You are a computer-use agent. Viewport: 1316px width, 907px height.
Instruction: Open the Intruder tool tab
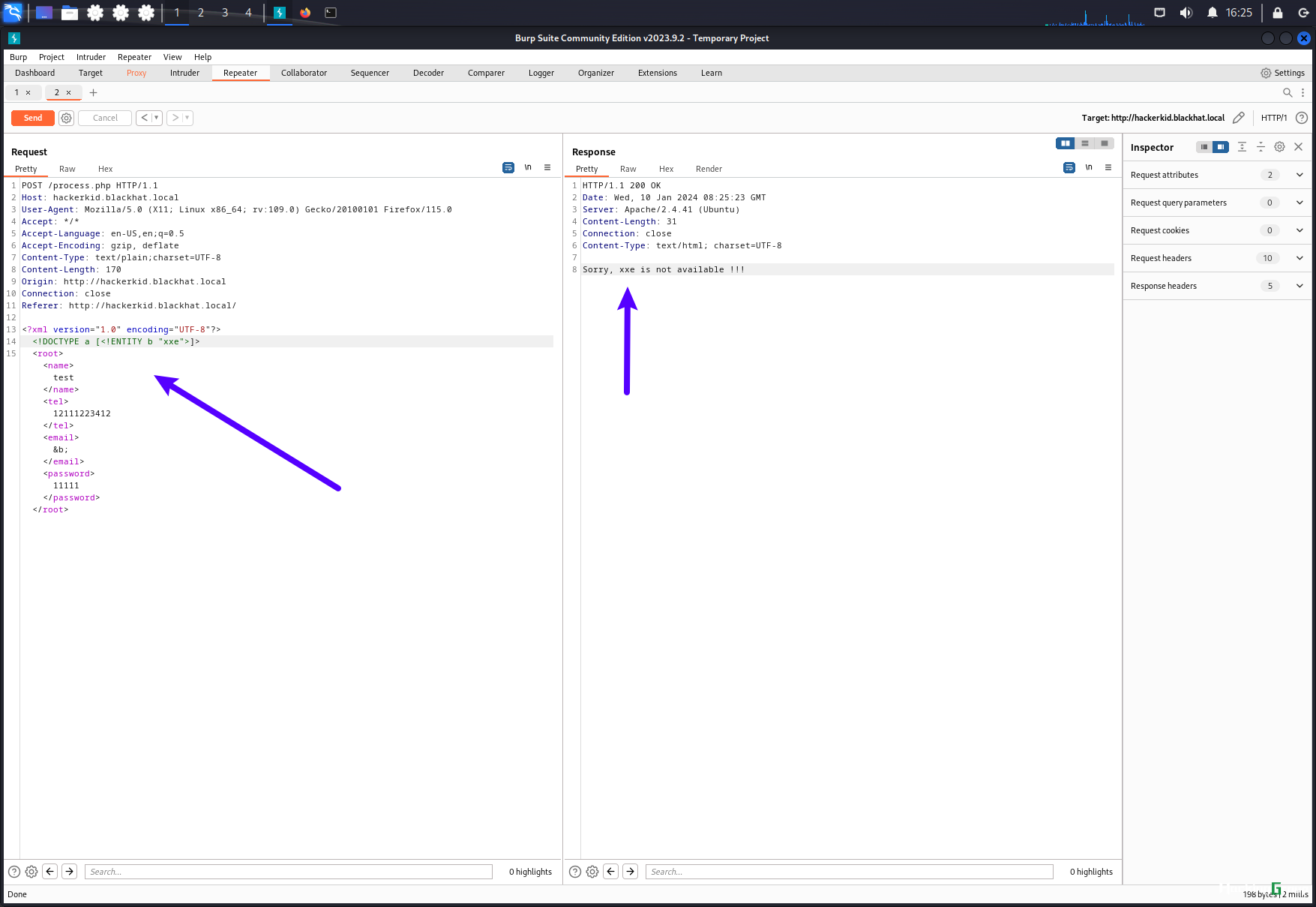coord(184,73)
